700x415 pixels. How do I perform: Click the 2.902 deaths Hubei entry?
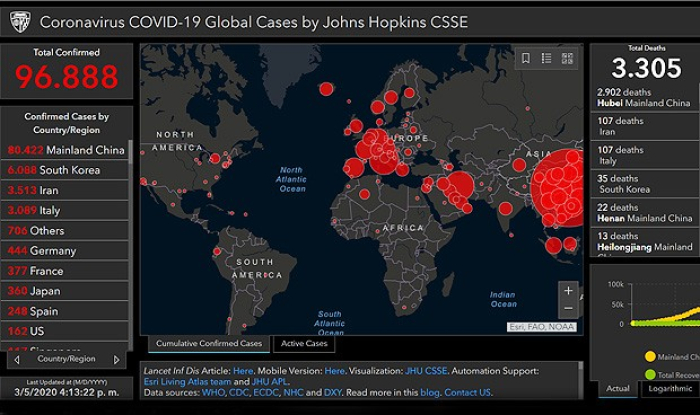point(645,98)
